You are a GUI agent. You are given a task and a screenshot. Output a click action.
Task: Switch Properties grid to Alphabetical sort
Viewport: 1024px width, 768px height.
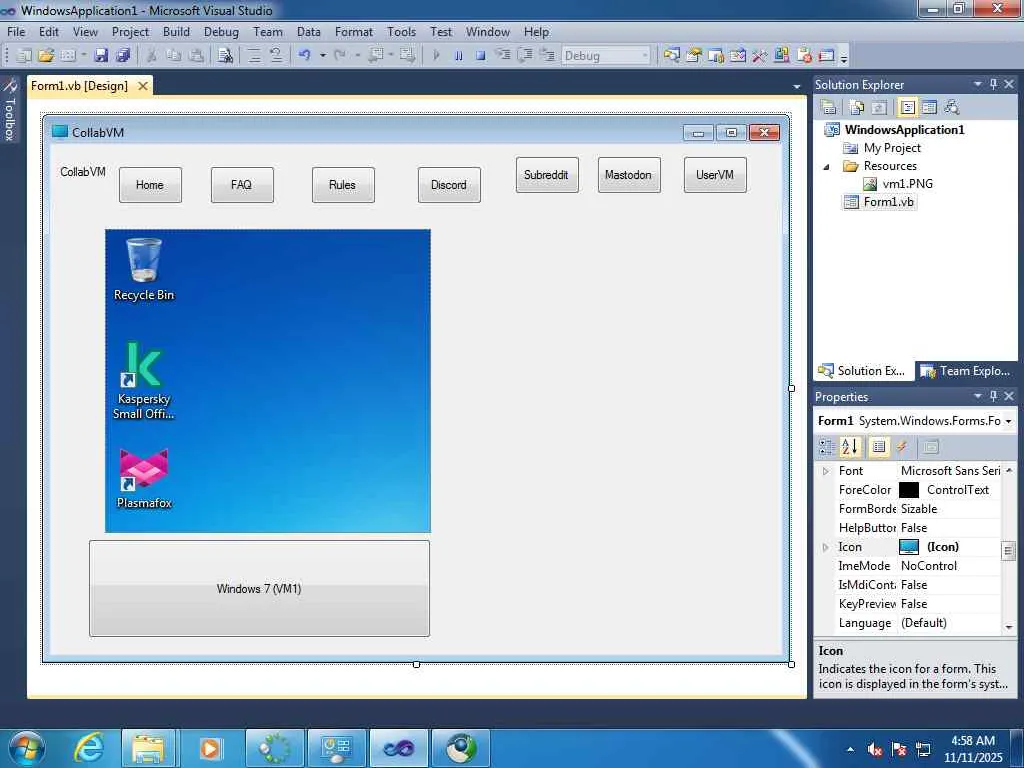[x=850, y=447]
